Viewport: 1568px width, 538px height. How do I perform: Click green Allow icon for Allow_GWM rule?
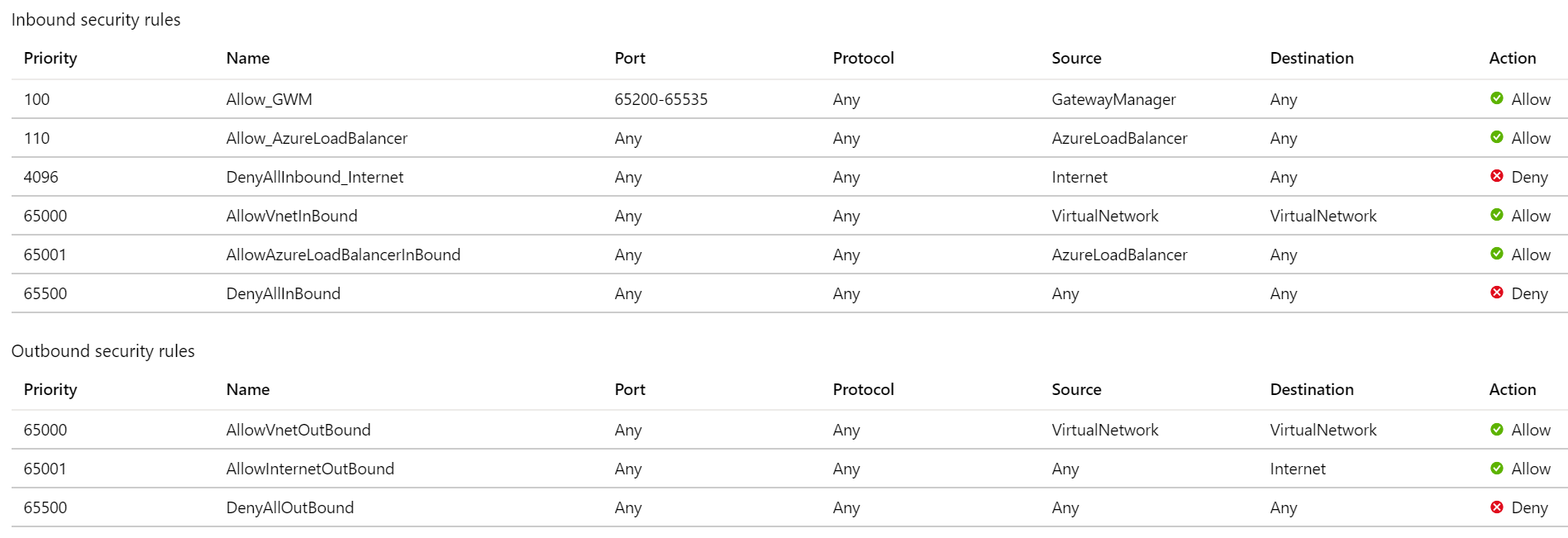1496,98
